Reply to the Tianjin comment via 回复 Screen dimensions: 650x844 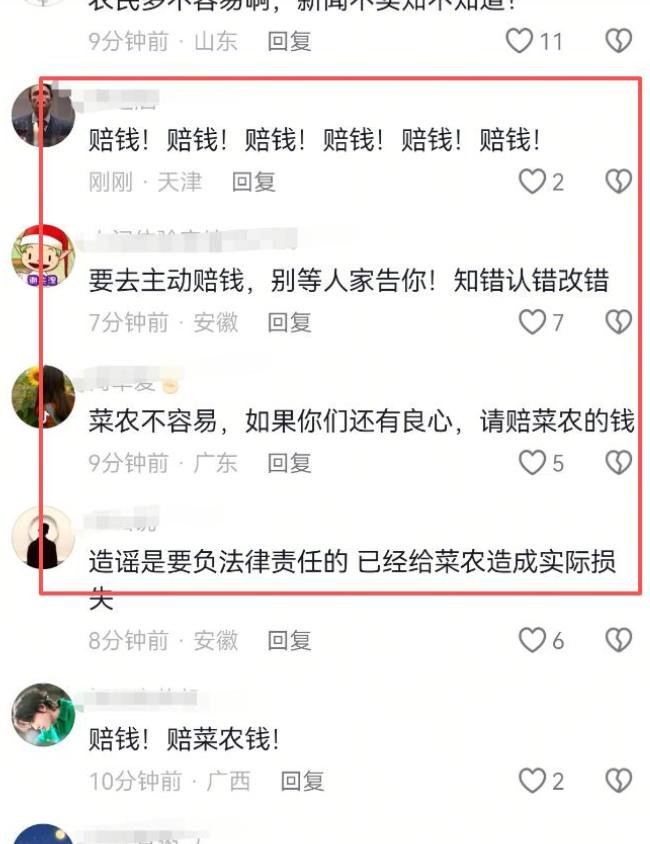point(253,182)
